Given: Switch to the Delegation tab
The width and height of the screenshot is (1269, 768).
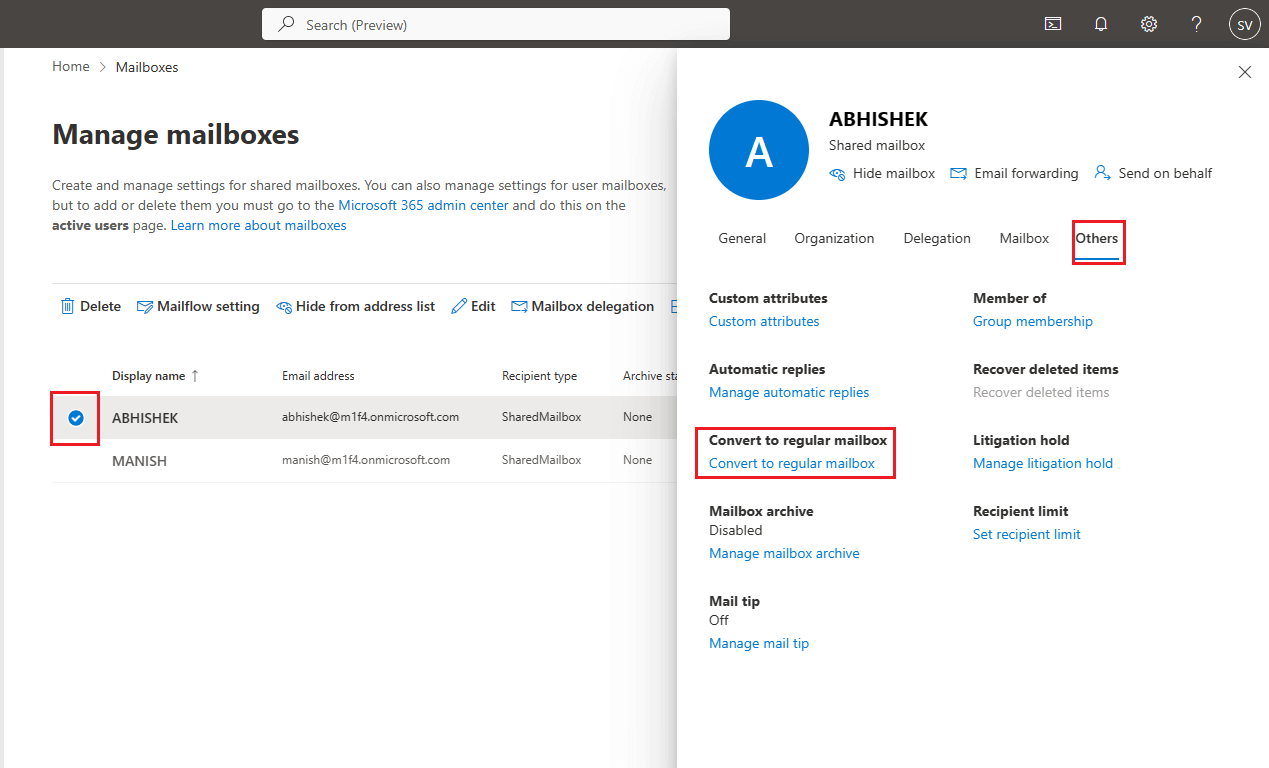Looking at the screenshot, I should tap(936, 238).
